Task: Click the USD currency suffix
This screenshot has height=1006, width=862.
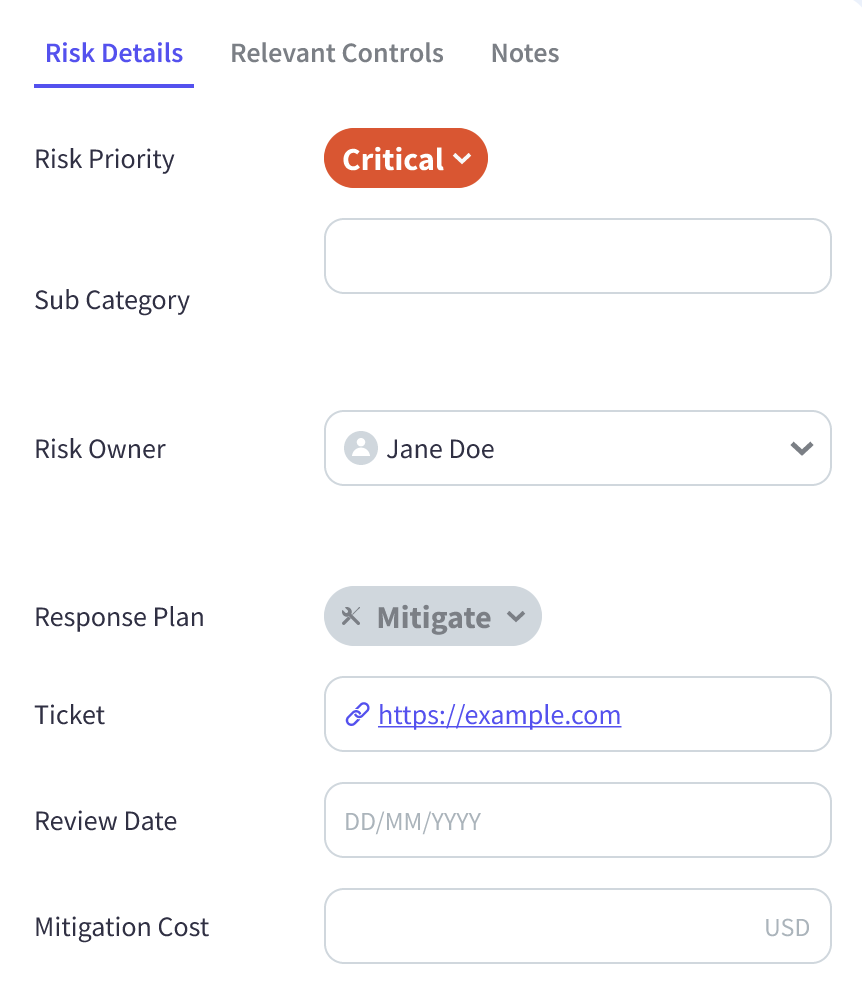Action: tap(787, 927)
